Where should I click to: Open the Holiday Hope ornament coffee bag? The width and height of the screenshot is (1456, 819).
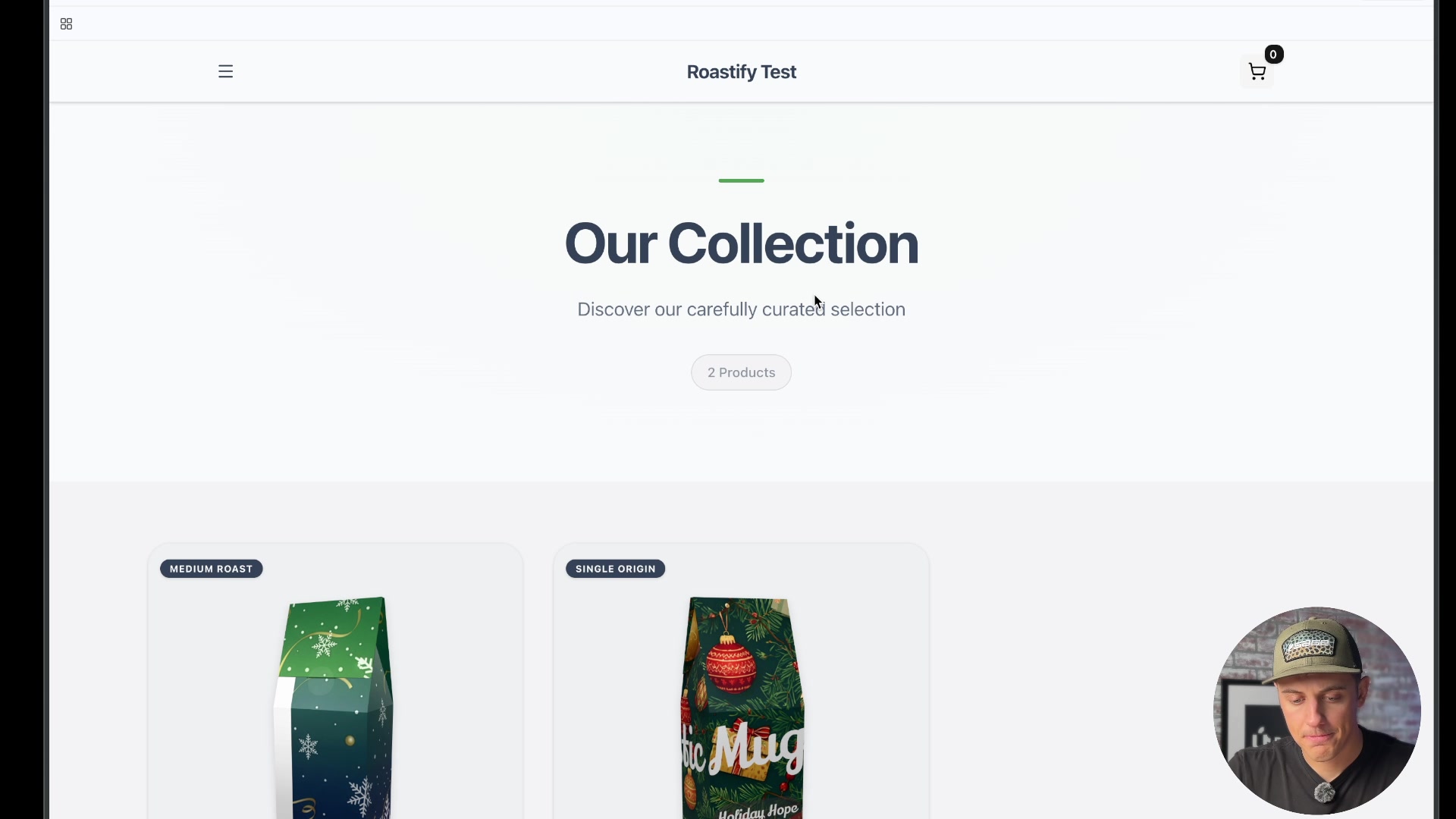coord(742,707)
